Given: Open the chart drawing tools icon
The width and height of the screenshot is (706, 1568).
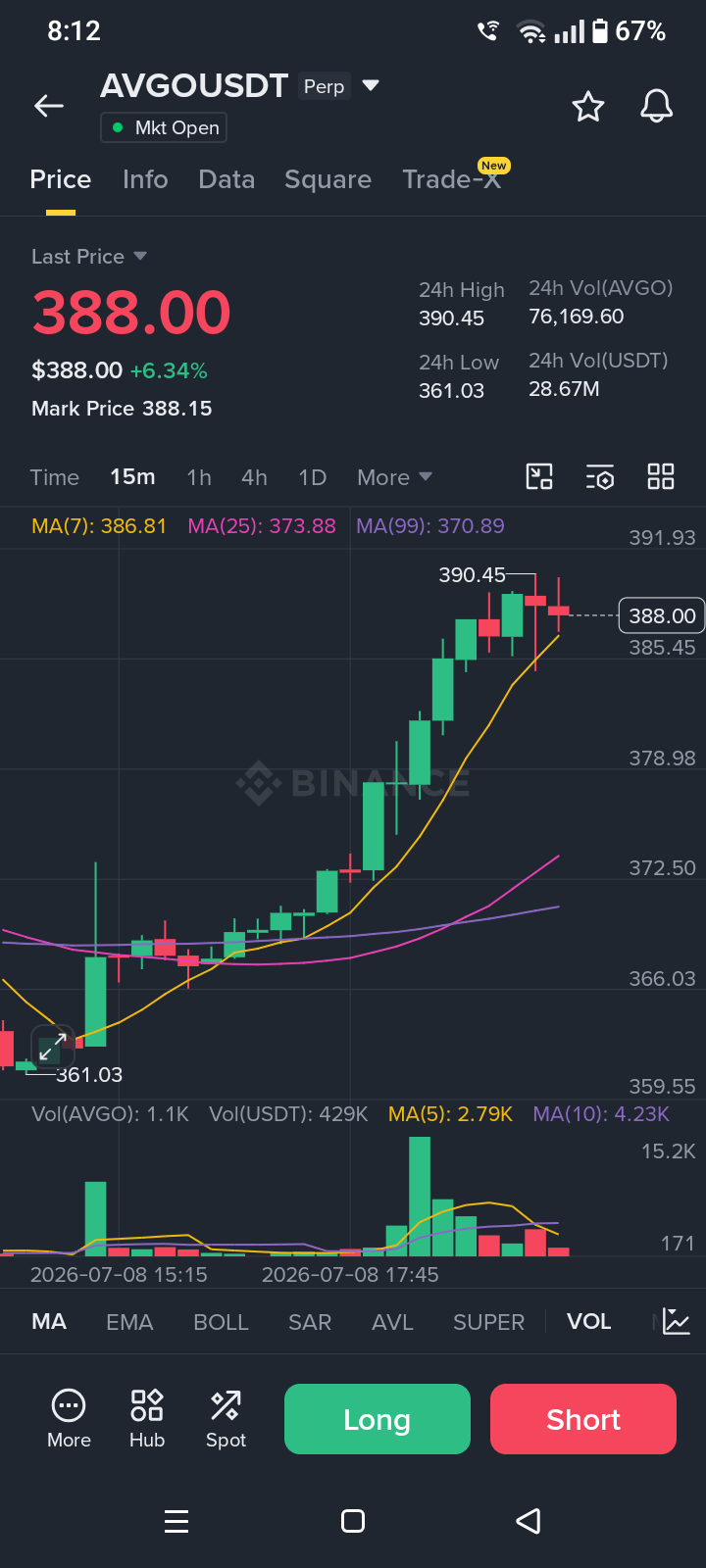Looking at the screenshot, I should (539, 477).
